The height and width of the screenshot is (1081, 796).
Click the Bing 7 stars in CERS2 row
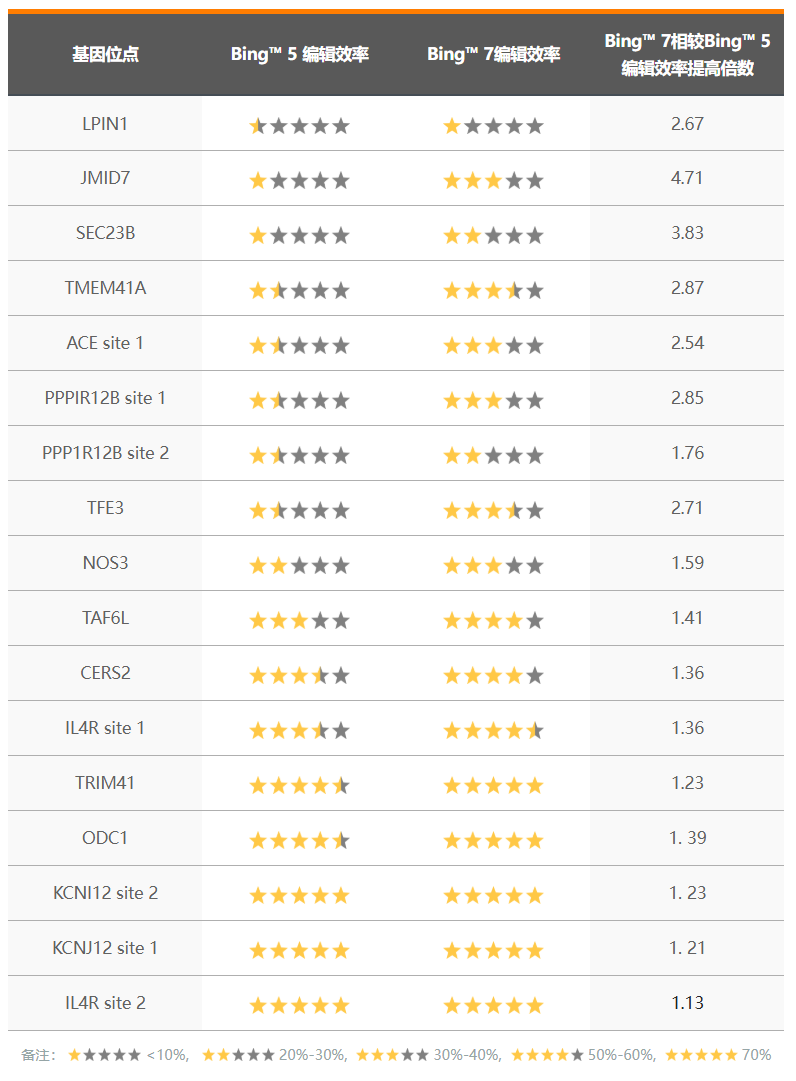(x=493, y=676)
